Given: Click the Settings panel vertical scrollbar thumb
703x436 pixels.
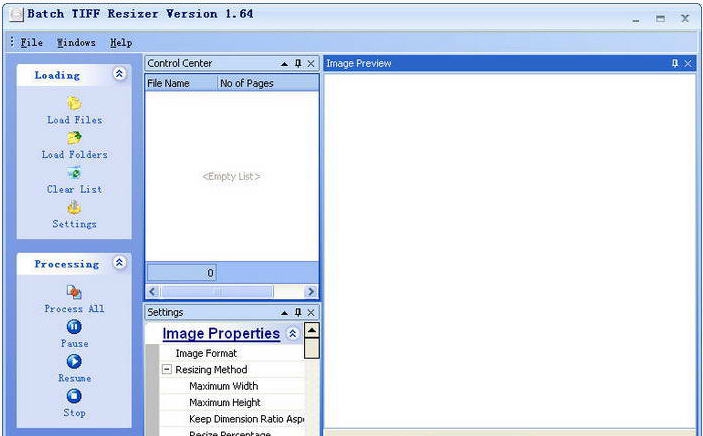Looking at the screenshot, I should [312, 349].
